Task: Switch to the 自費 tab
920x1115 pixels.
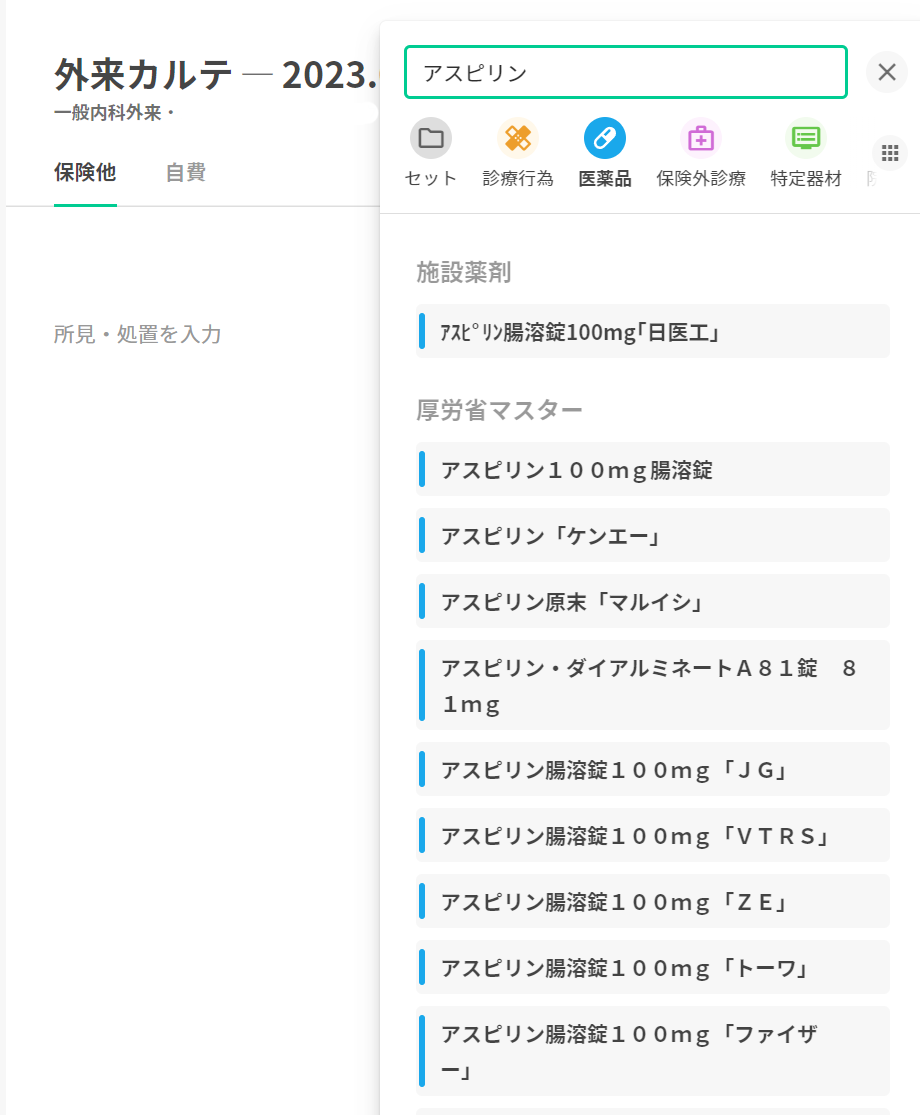Action: coord(186,172)
